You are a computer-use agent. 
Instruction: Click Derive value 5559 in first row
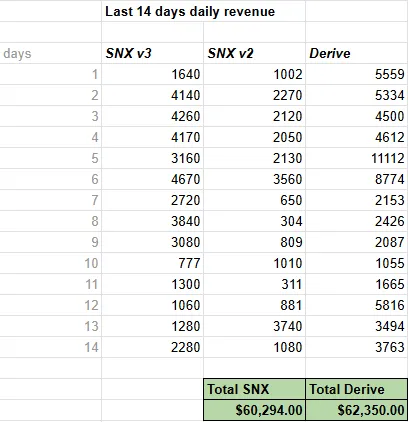point(357,74)
